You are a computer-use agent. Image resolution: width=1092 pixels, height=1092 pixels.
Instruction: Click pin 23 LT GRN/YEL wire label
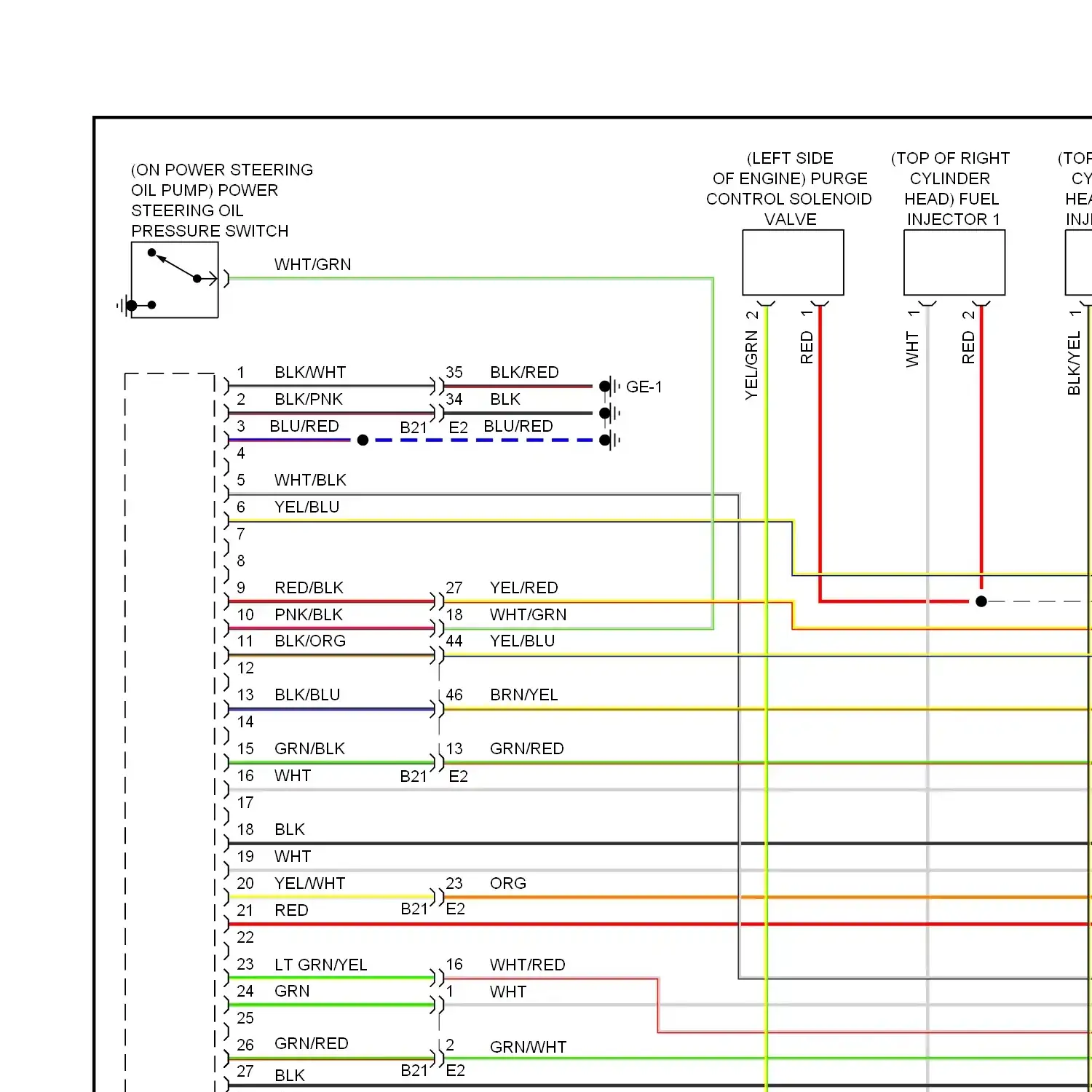click(320, 965)
